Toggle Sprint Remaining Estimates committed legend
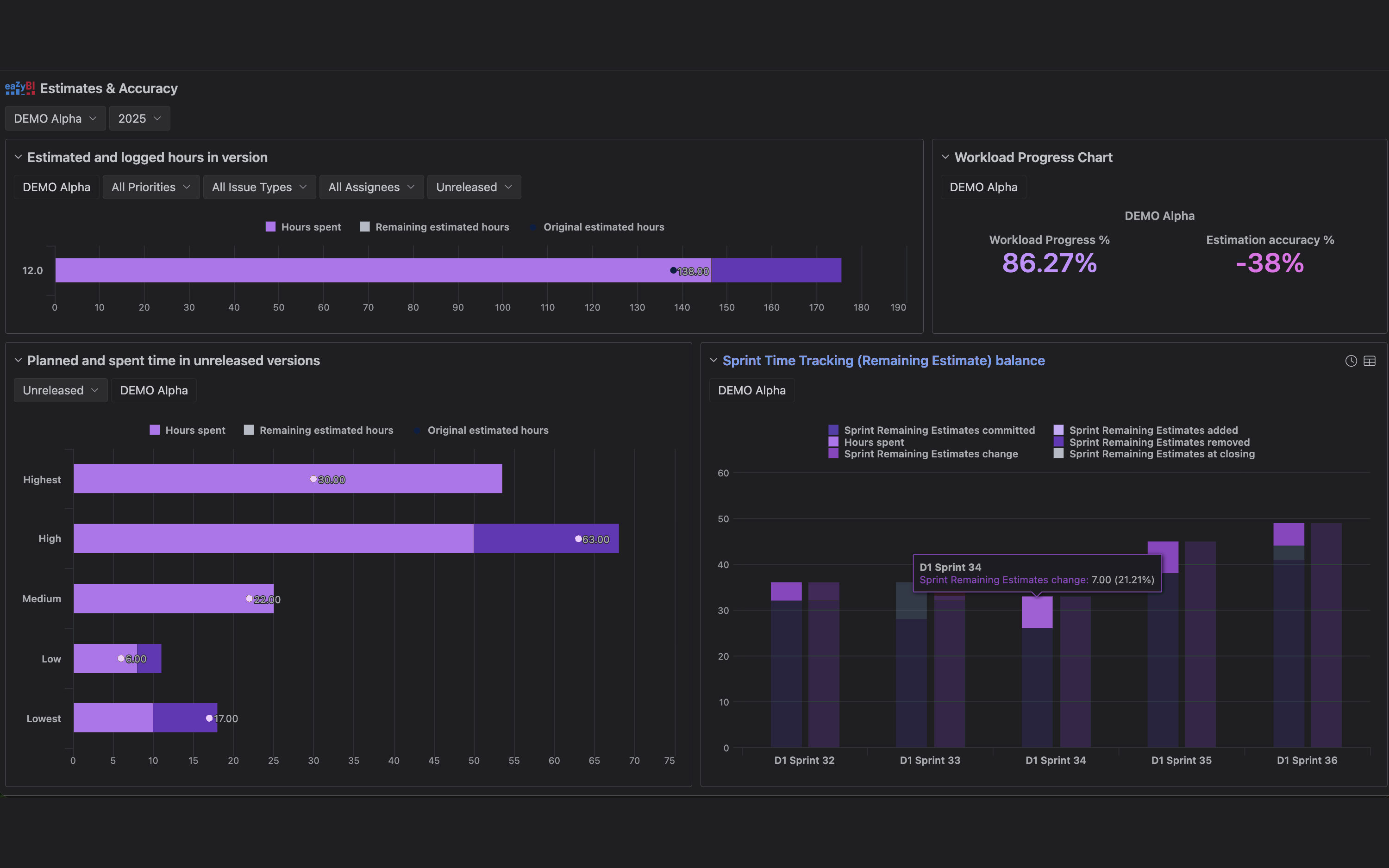 (932, 430)
